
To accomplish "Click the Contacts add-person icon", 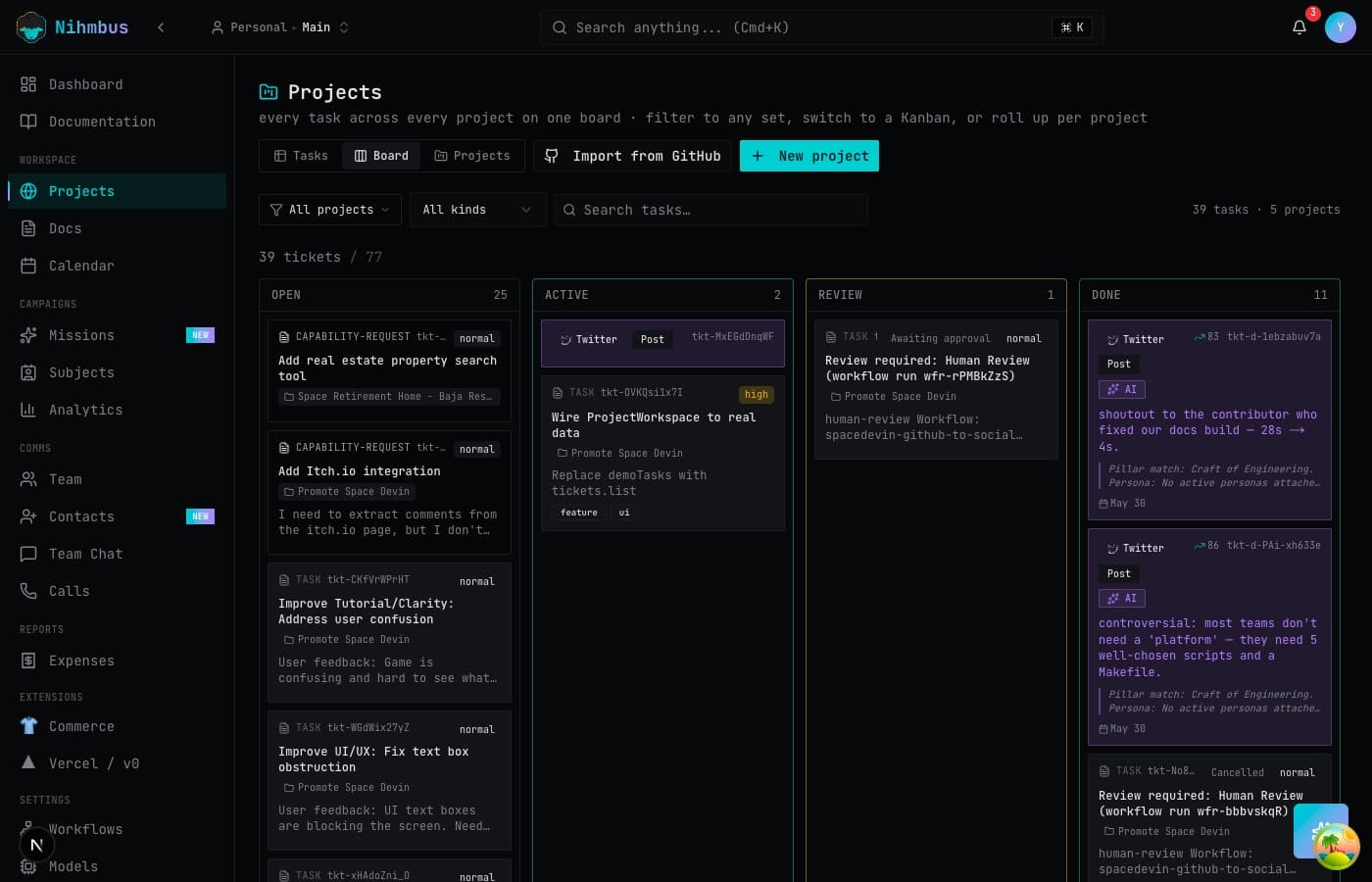I will [28, 516].
